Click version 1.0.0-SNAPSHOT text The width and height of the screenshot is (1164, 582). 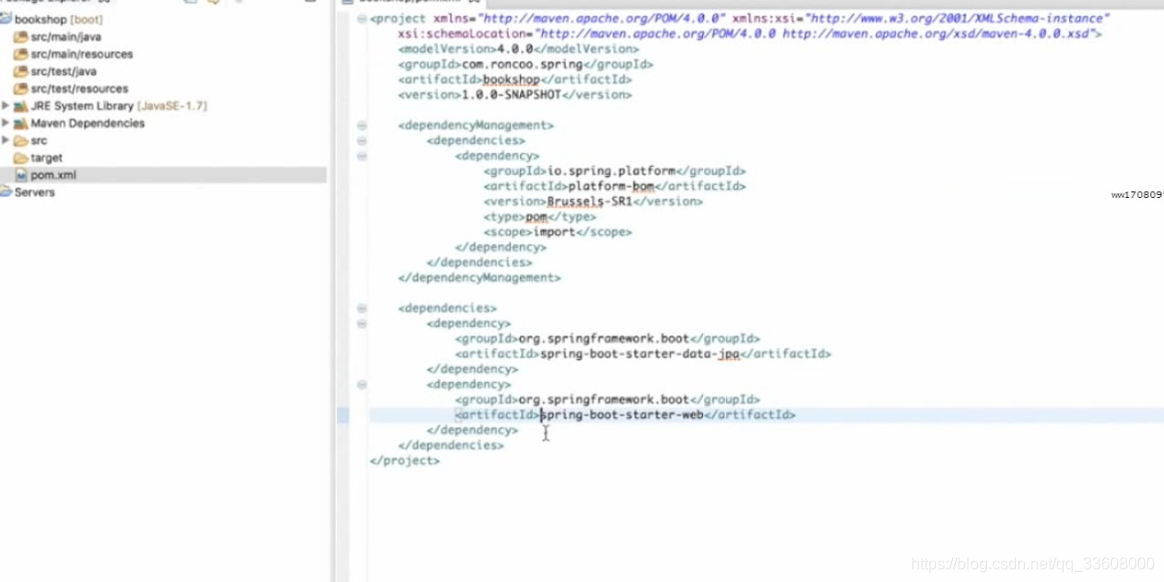pos(511,95)
